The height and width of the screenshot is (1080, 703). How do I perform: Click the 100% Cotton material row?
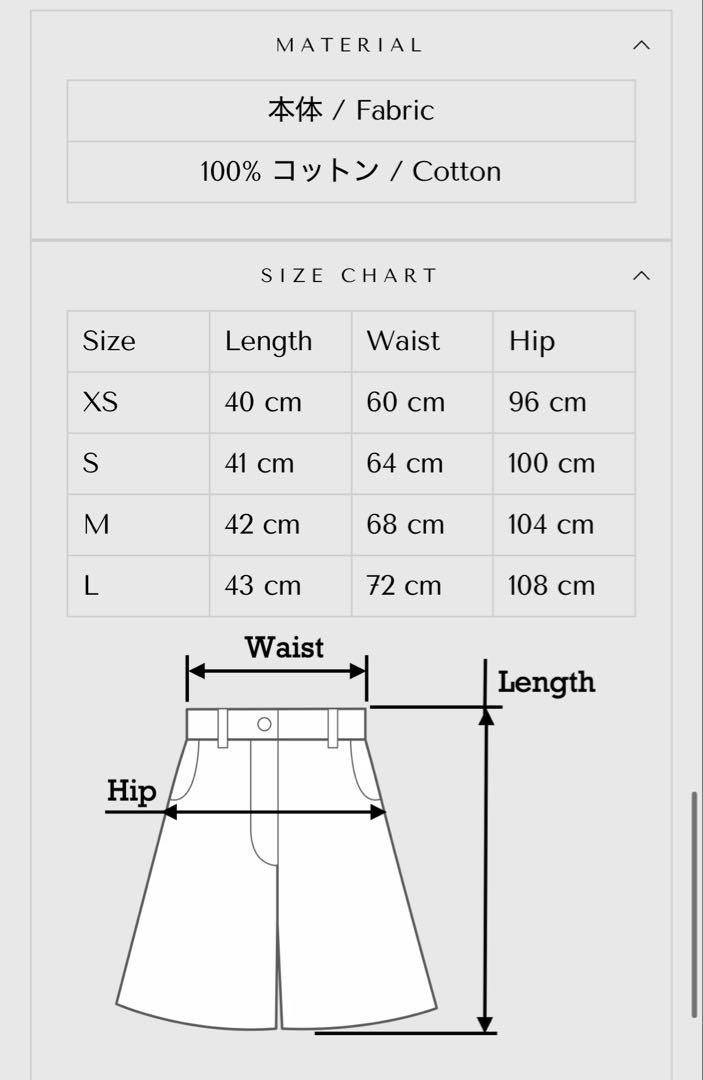click(x=351, y=172)
